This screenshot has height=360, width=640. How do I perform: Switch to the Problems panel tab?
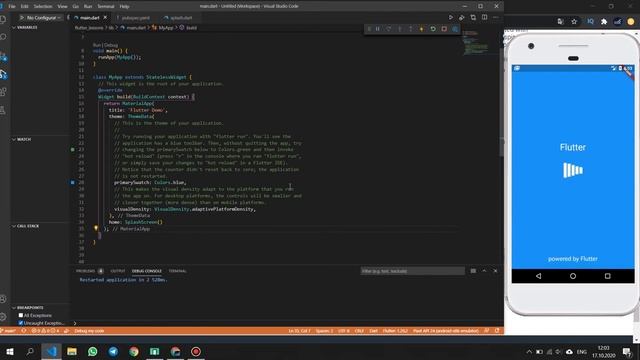tap(85, 271)
